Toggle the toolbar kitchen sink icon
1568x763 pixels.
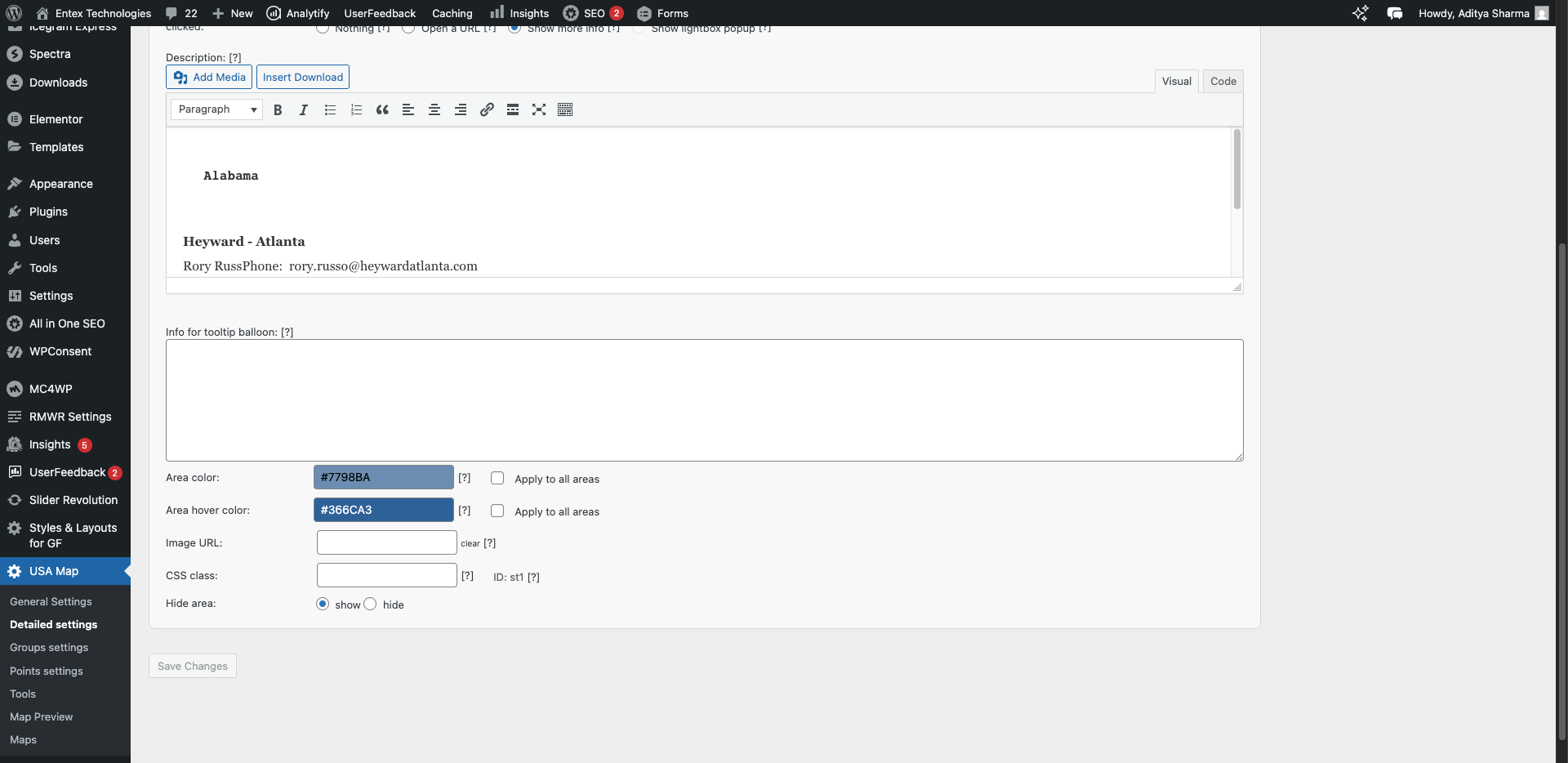coord(565,109)
